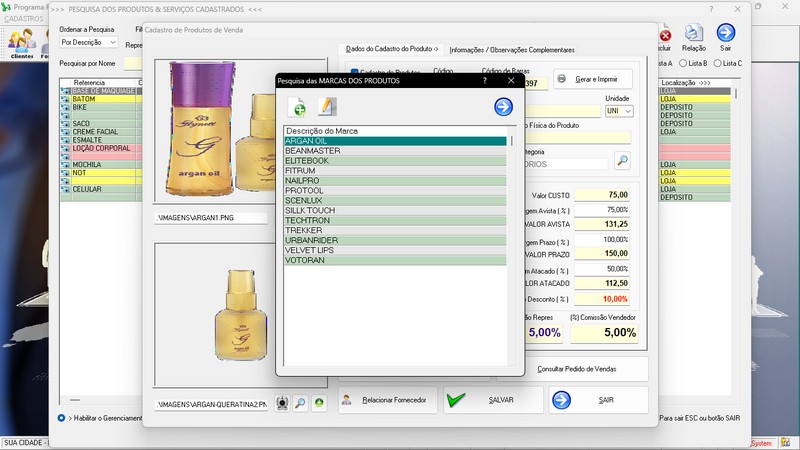The width and height of the screenshot is (800, 450).
Task: Select the NAILPRO brand in the list
Action: 397,181
